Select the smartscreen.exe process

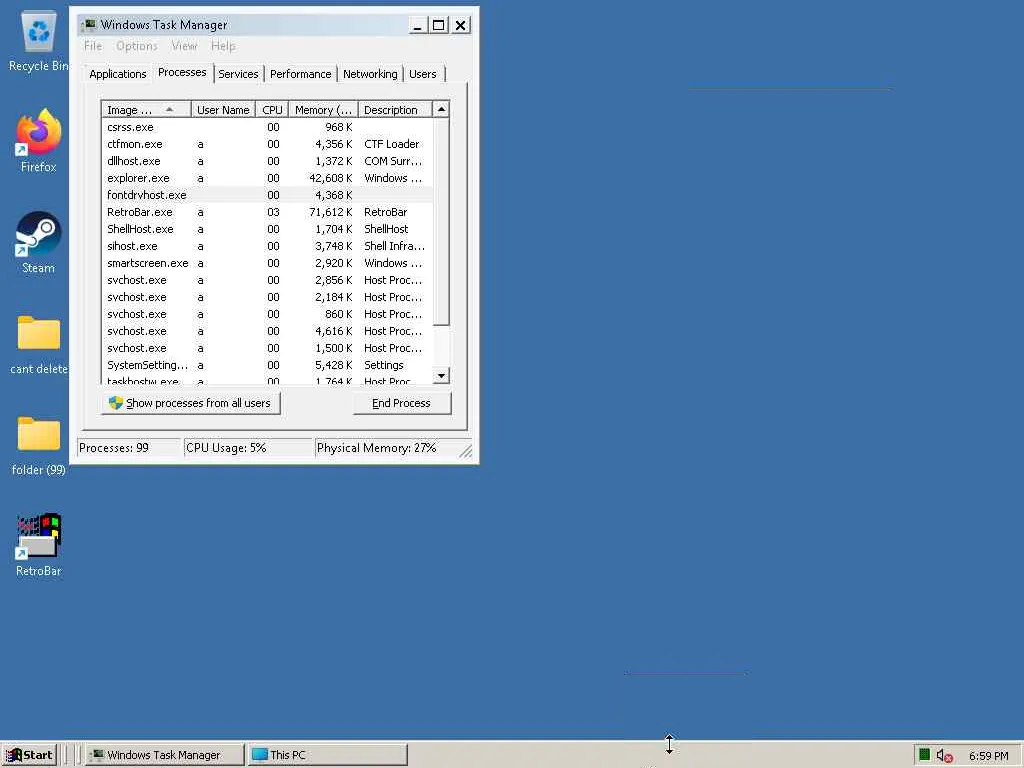click(267, 263)
